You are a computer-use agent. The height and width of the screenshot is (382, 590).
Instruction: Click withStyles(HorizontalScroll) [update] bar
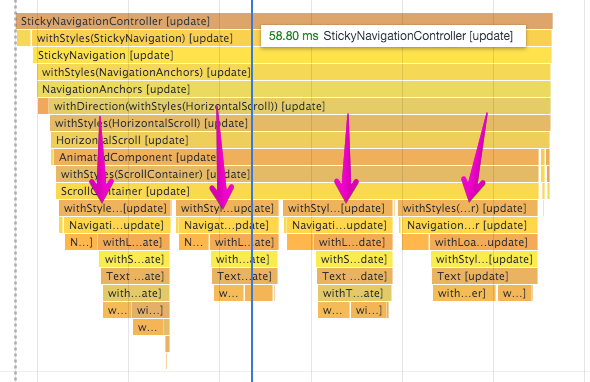tap(300, 123)
